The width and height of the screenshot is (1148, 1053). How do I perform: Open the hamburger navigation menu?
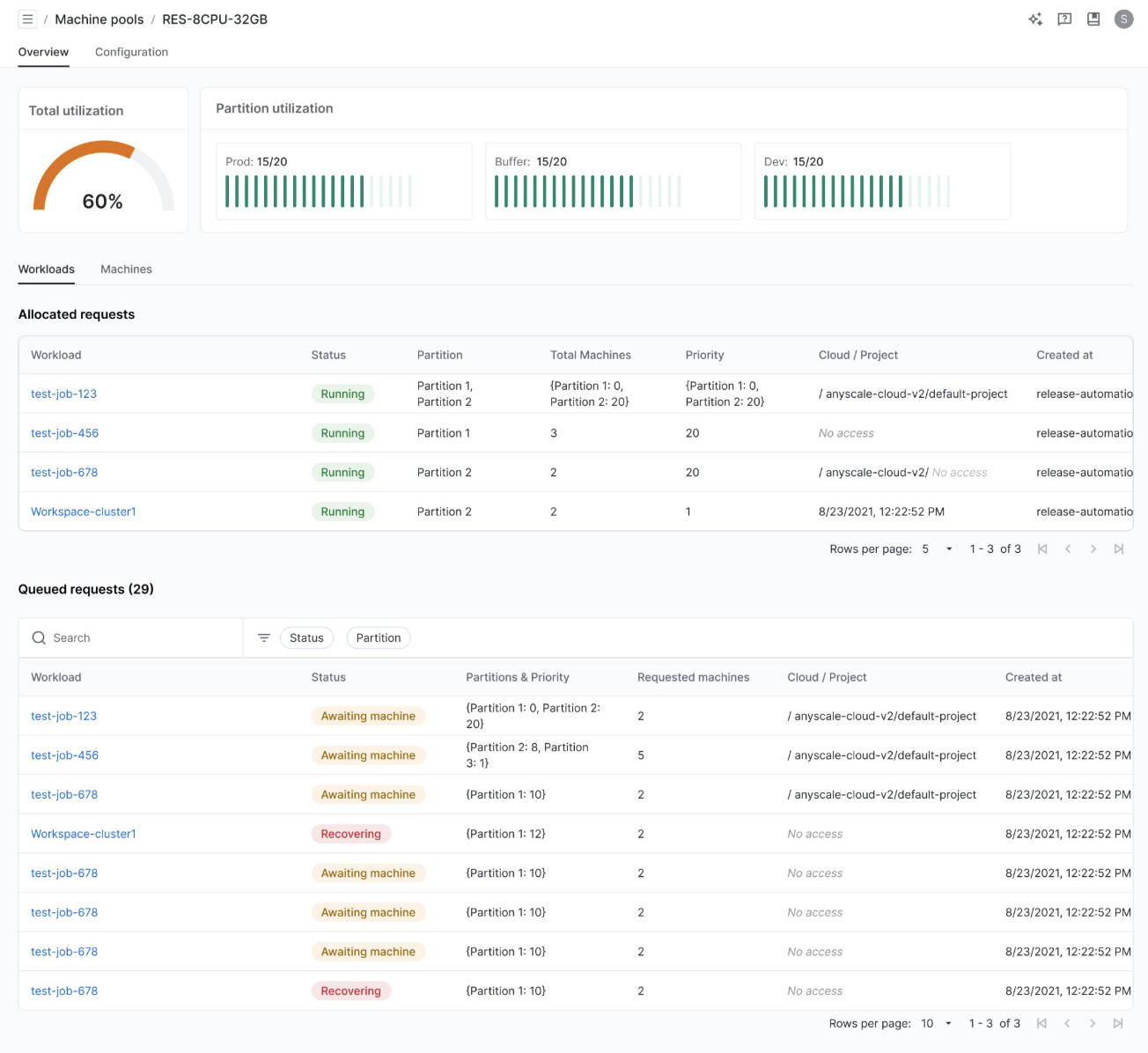coord(27,19)
